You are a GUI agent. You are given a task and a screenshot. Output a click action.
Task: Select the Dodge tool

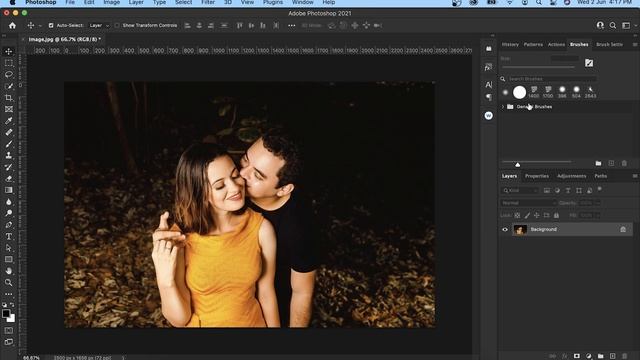(x=9, y=213)
